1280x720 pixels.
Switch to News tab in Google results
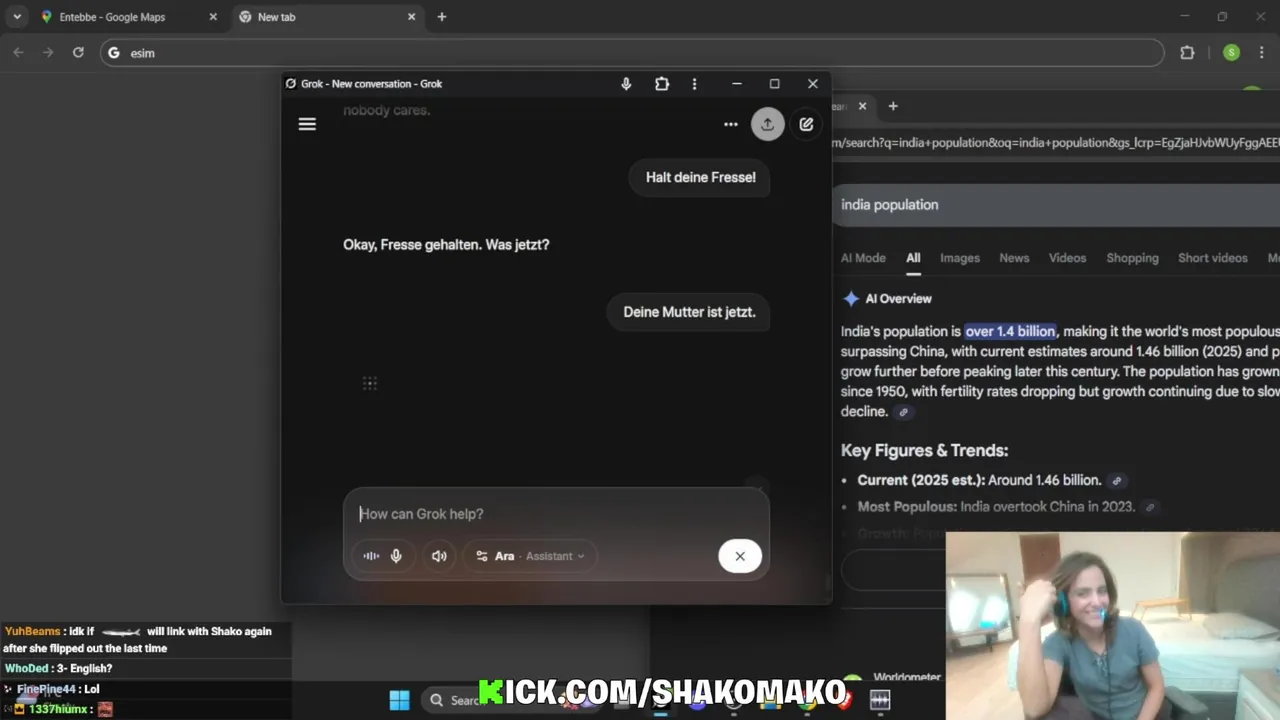pos(1014,258)
